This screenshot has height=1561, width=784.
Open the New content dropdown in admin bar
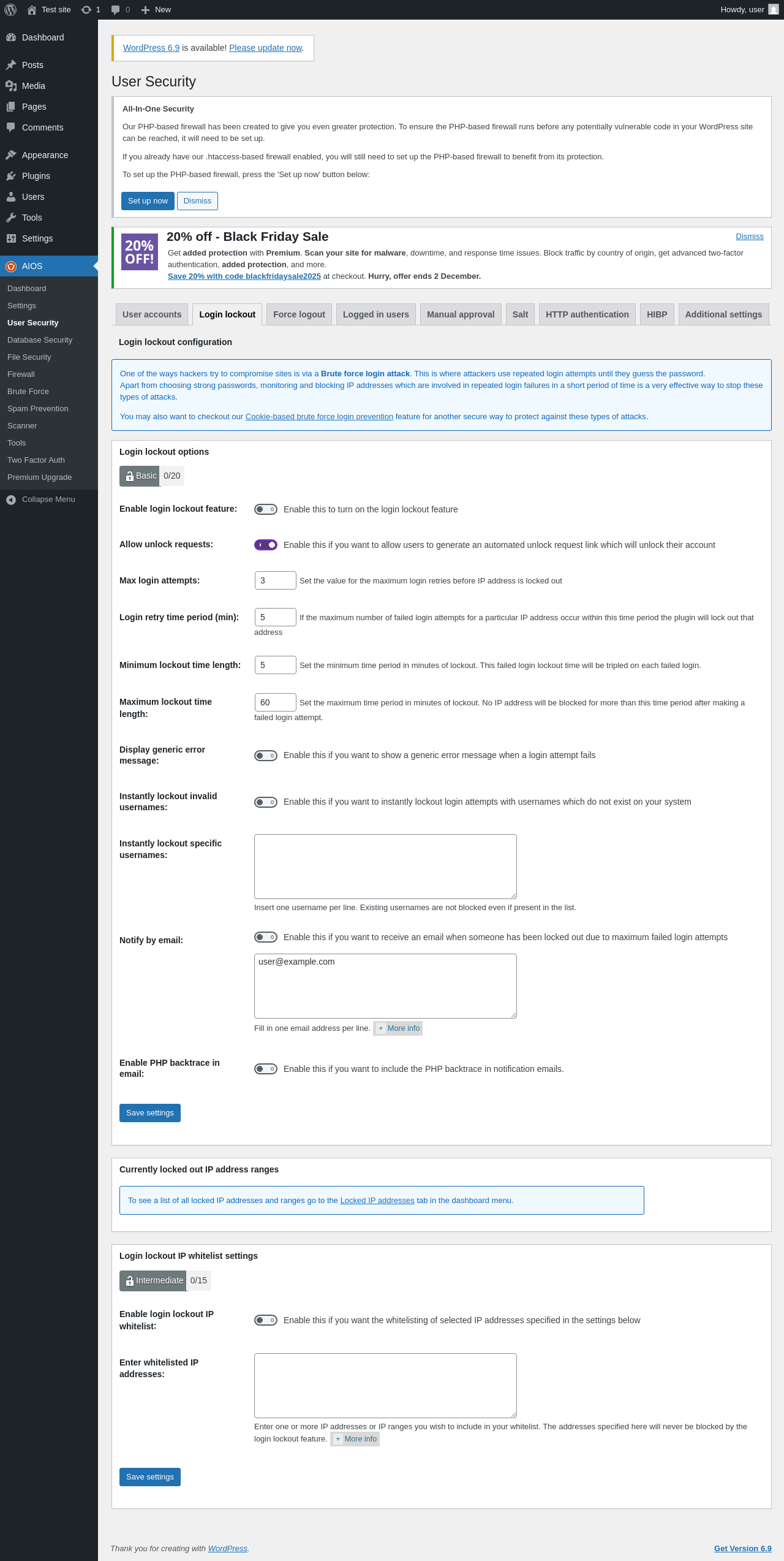point(156,10)
